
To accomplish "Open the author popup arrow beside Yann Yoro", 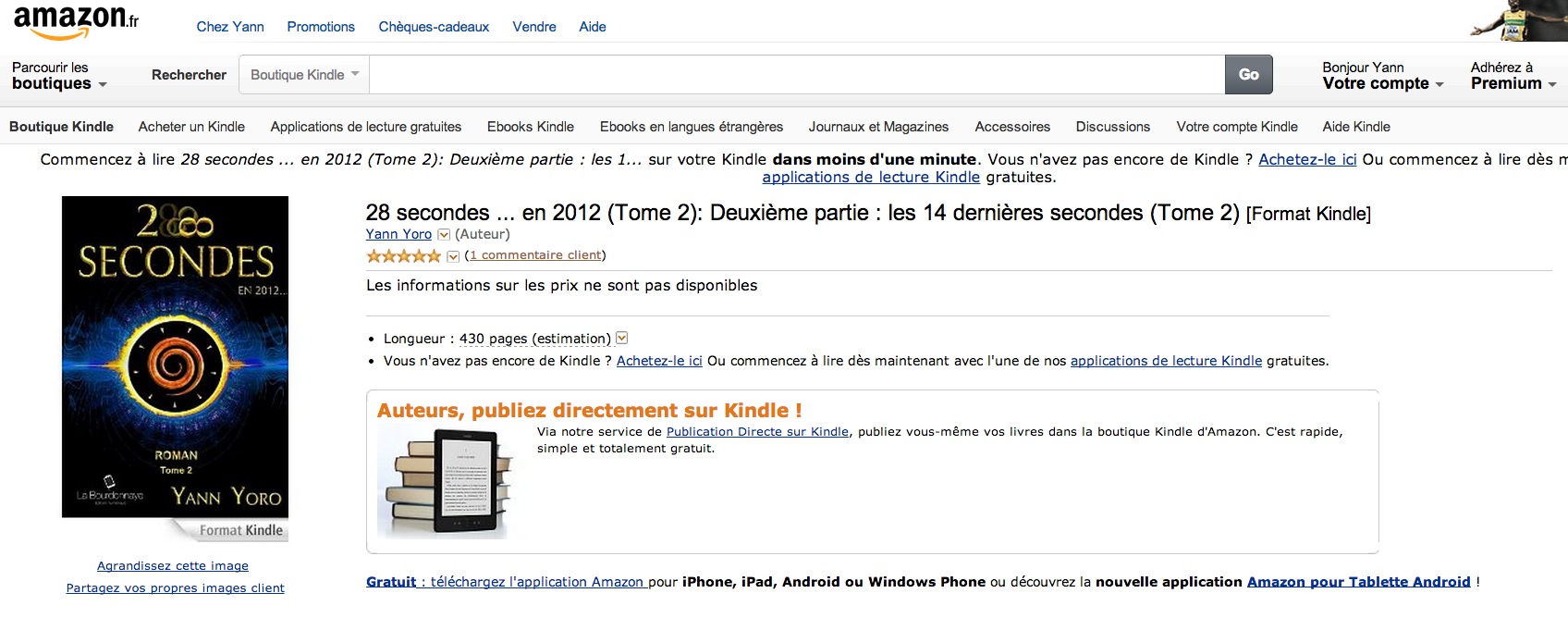I will [x=444, y=235].
